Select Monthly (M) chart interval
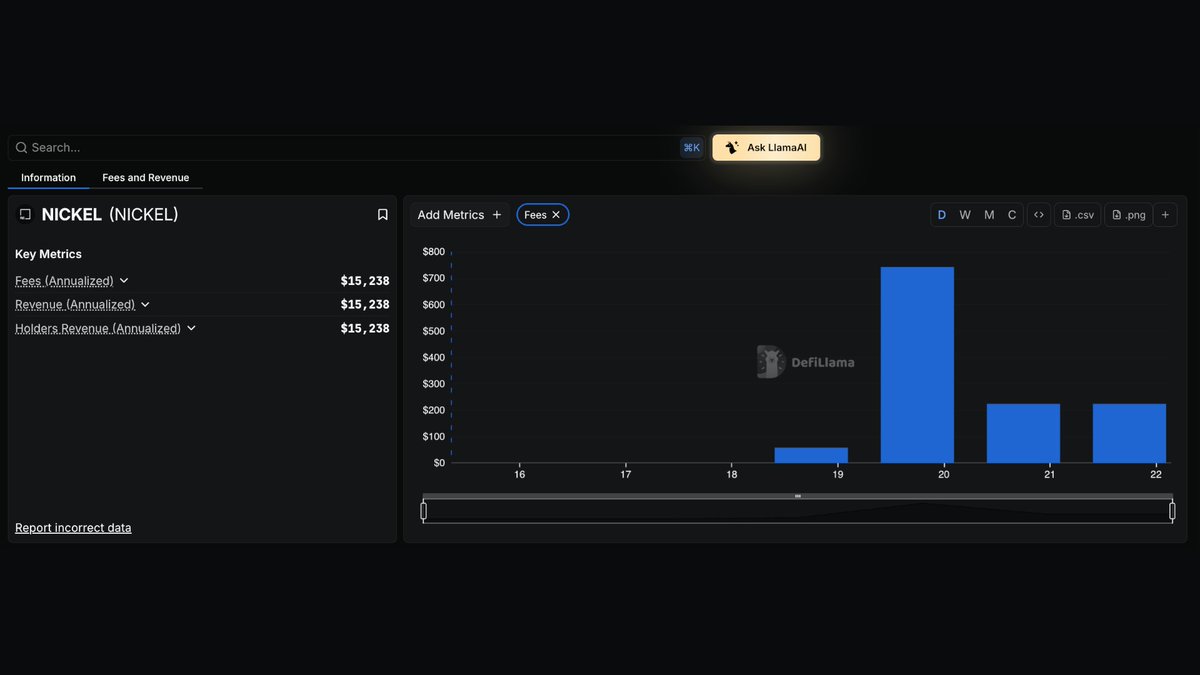 click(x=989, y=215)
